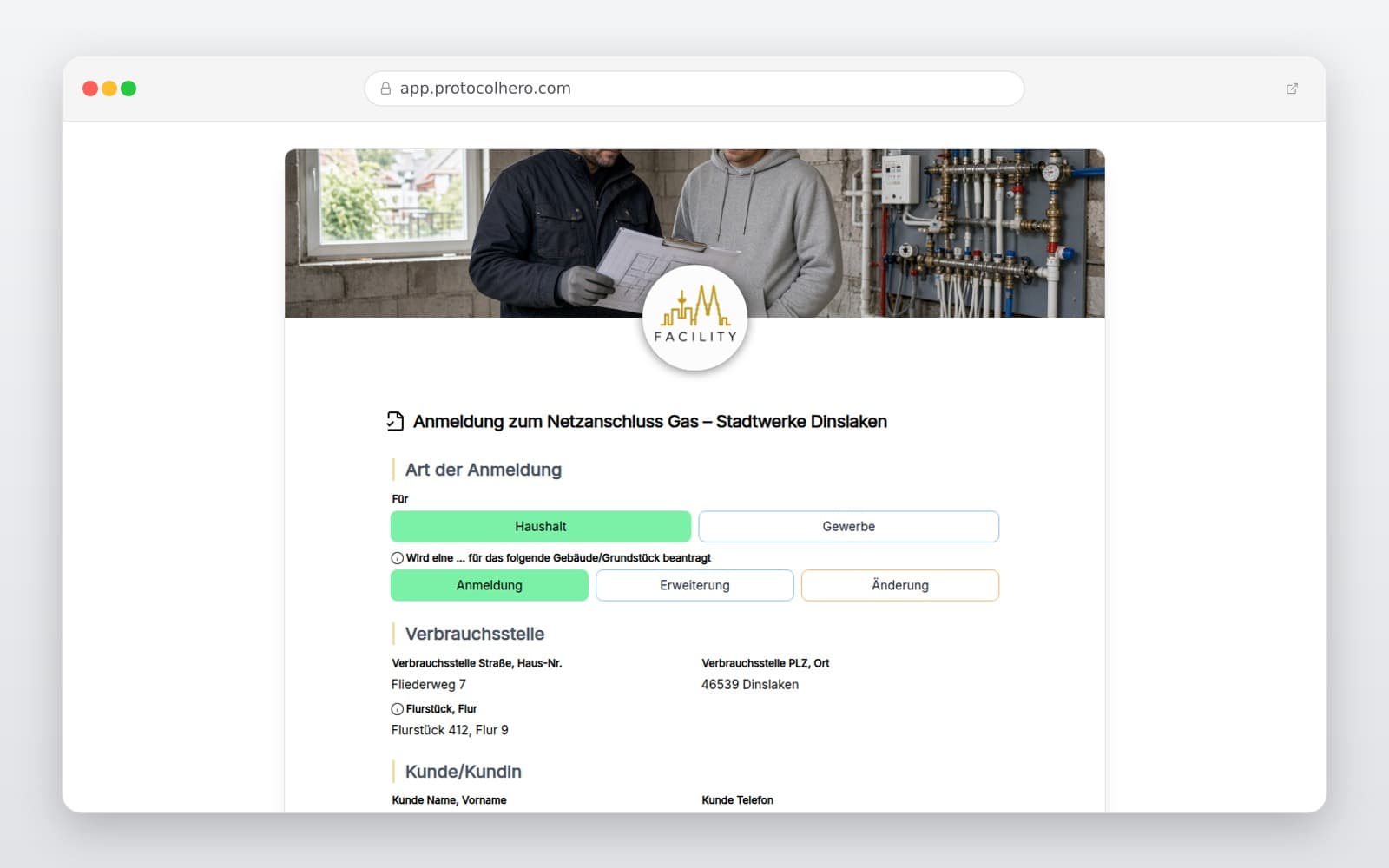
Task: Click the Verbrauchsstelle section heading
Action: tap(475, 634)
